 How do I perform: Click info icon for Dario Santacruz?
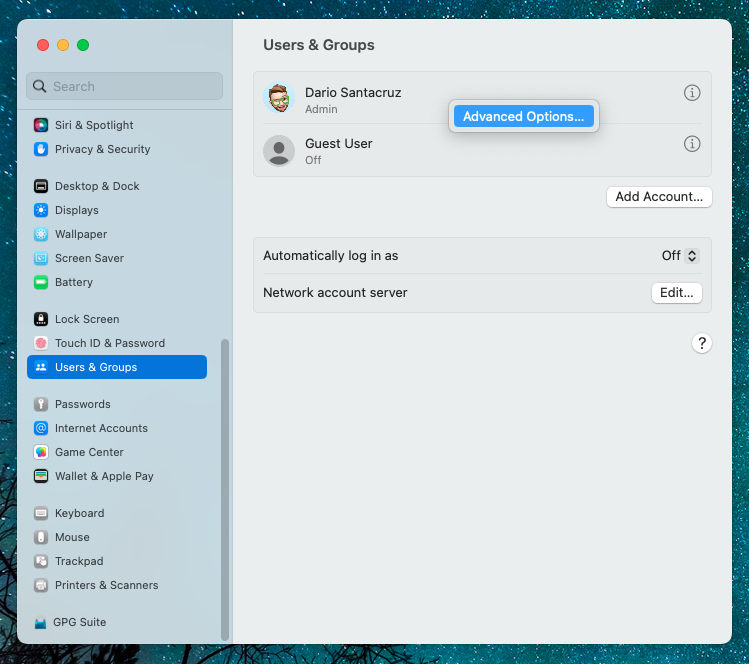point(692,93)
